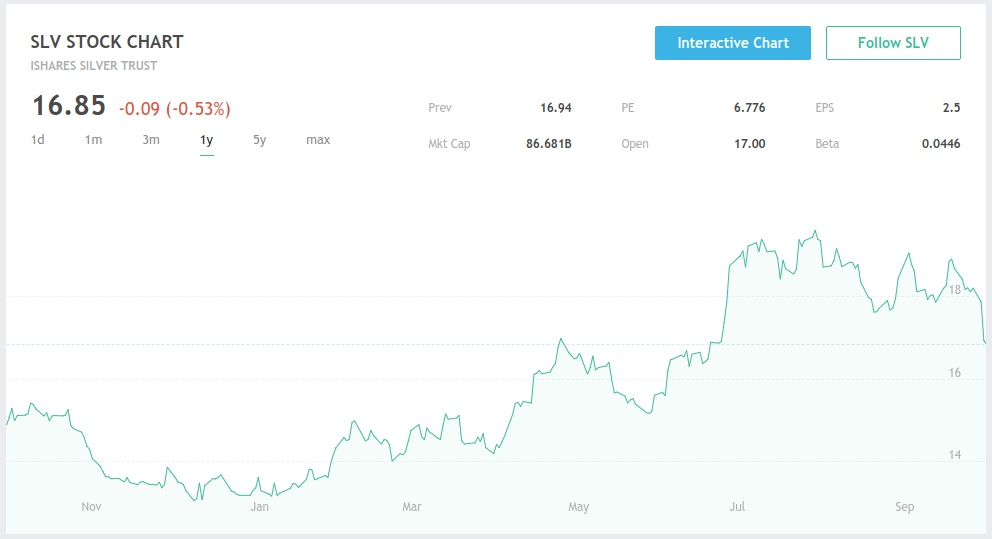Click the Jul label on the time axis
The image size is (992, 539).
pos(737,507)
